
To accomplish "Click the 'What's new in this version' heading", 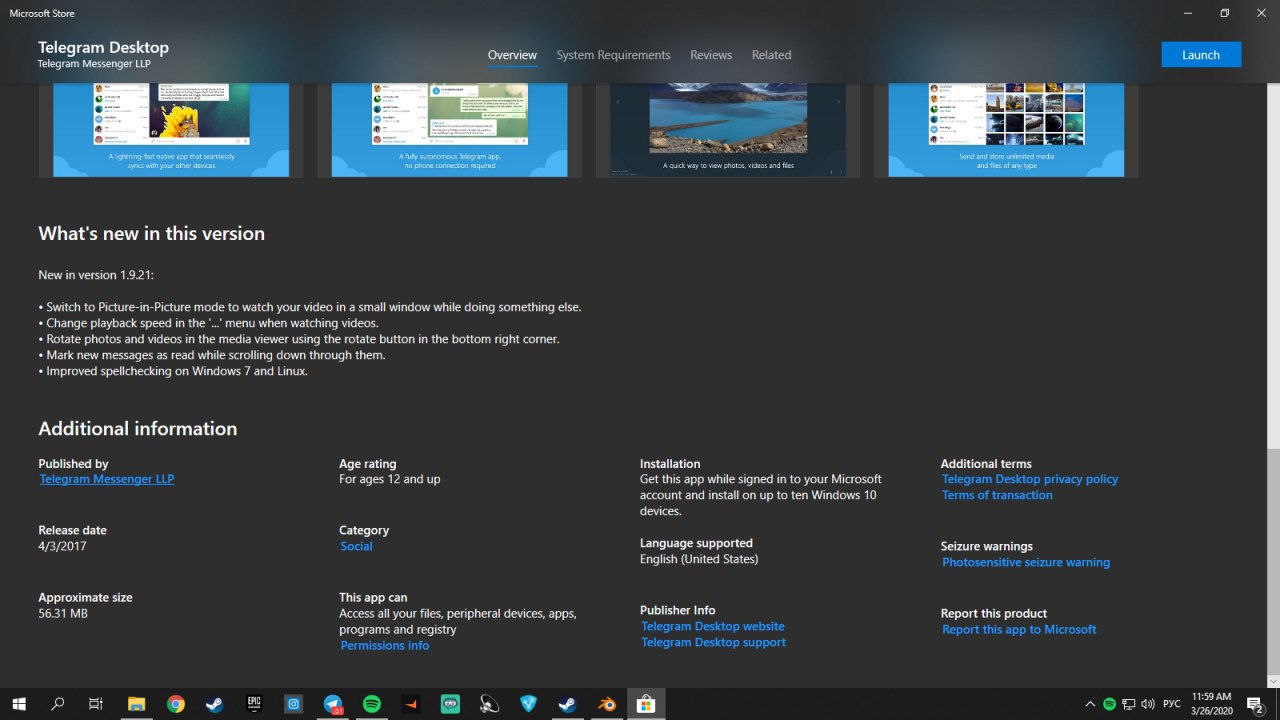I will pos(152,233).
